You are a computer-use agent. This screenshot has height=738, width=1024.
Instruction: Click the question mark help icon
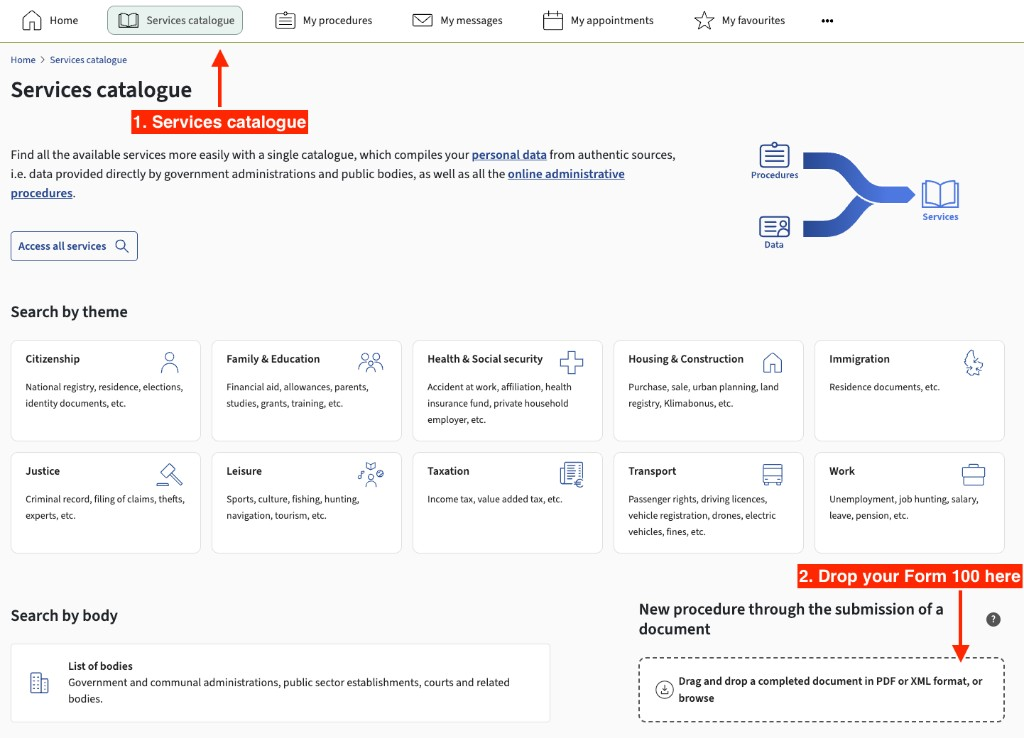[993, 619]
